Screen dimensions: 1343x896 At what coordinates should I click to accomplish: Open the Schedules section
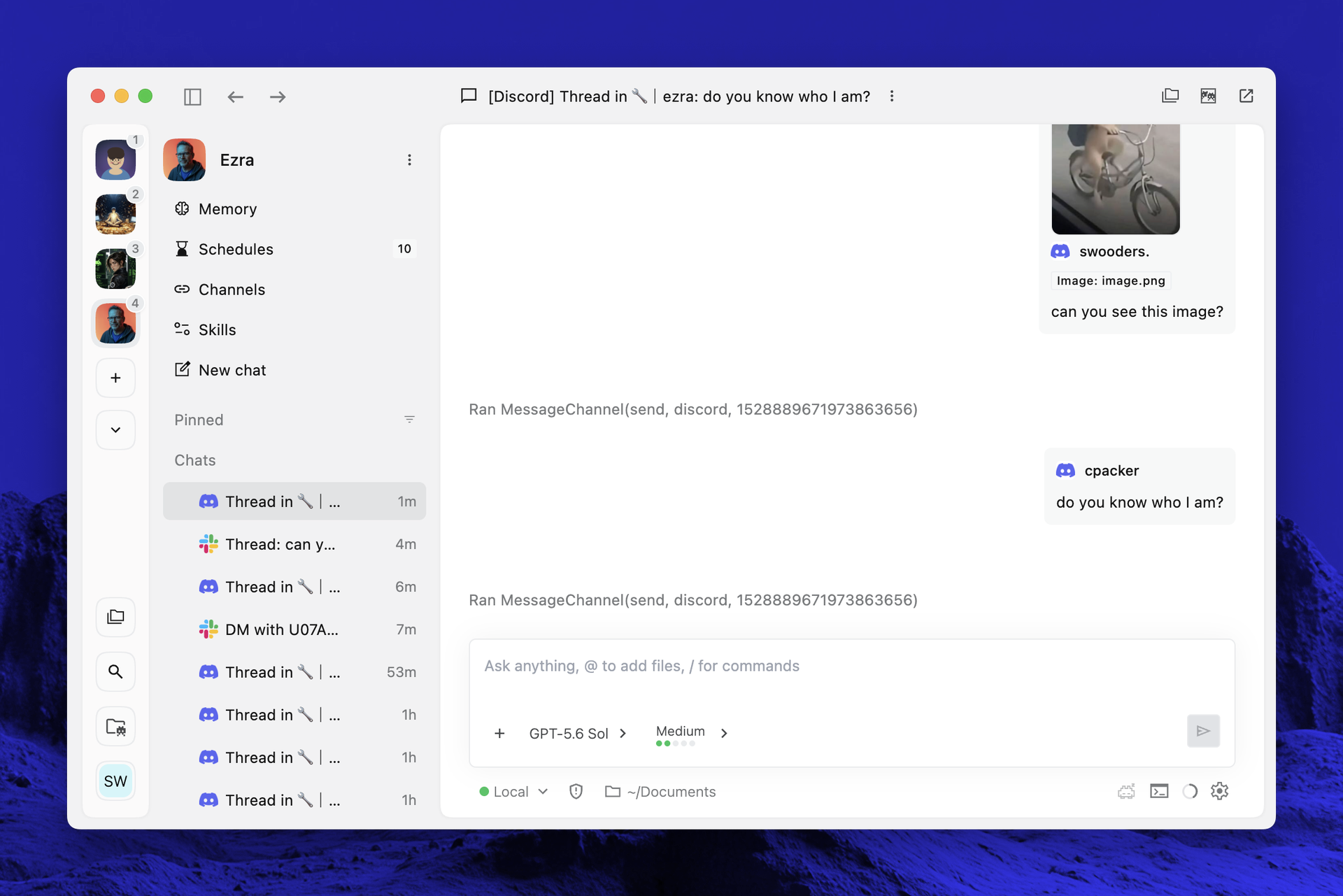point(294,249)
